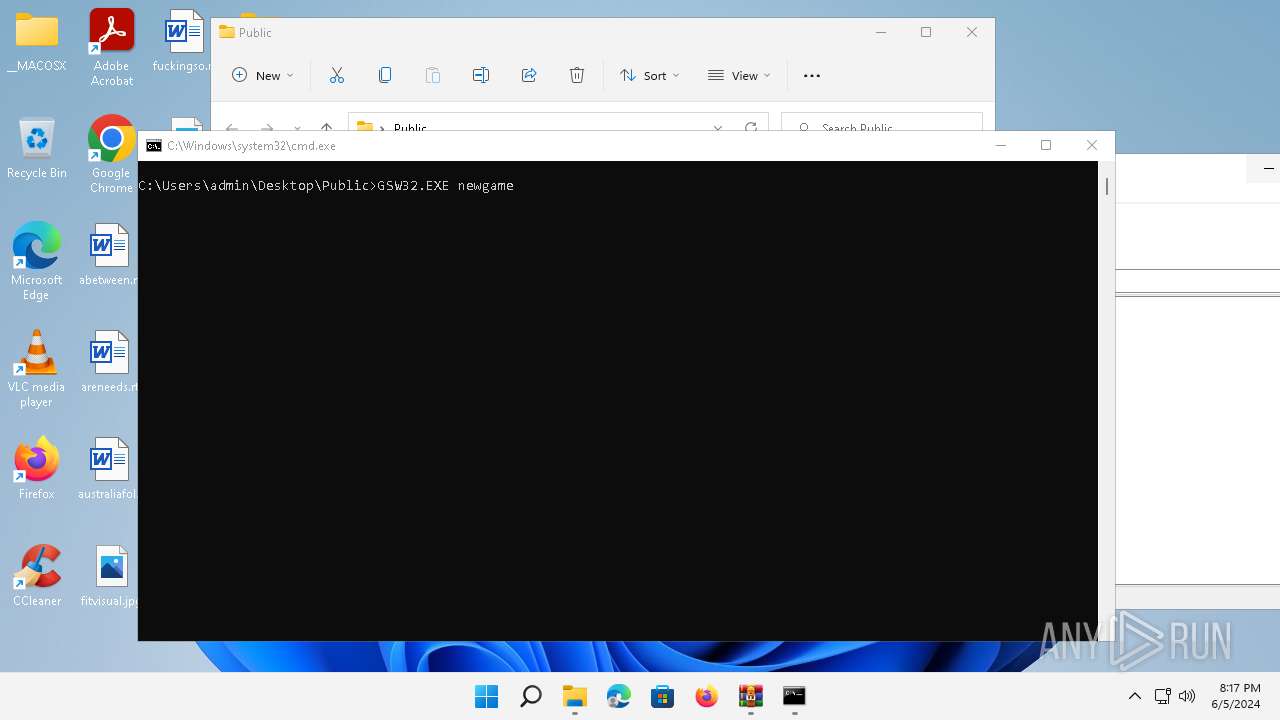
Task: Open Firefox from the taskbar
Action: (707, 696)
